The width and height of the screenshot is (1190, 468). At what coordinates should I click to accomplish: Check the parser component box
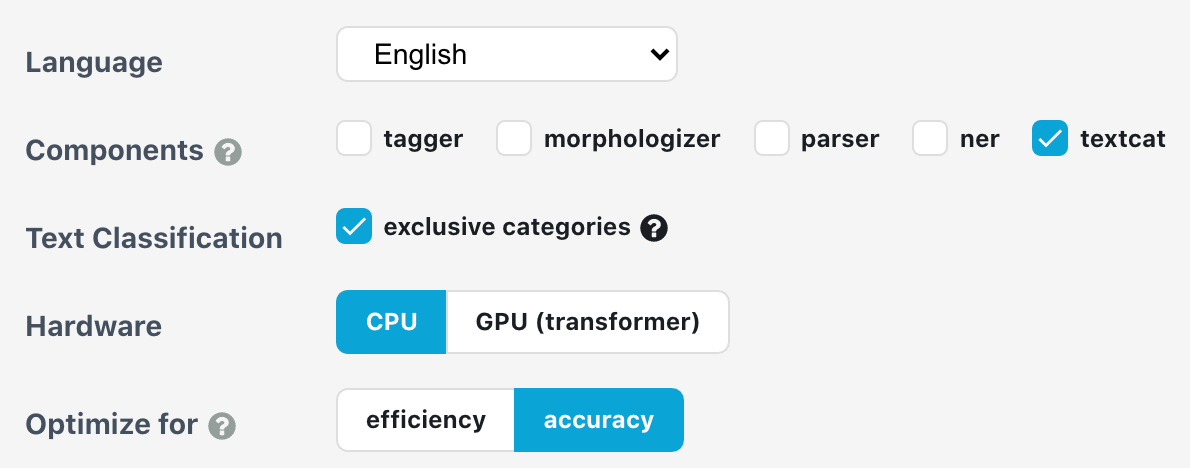click(x=772, y=139)
